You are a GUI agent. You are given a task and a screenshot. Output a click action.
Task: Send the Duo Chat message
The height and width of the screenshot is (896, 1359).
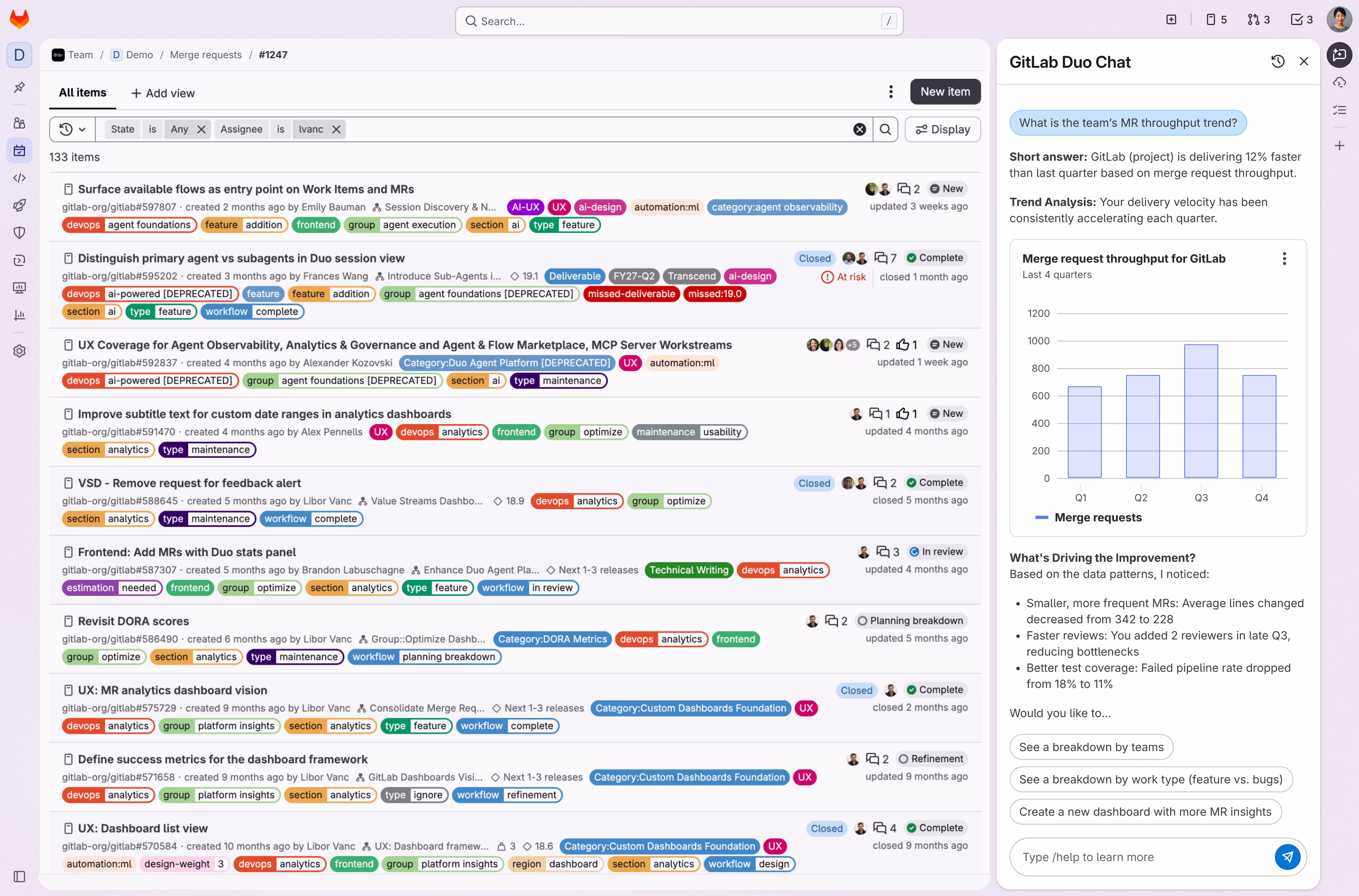pos(1287,856)
